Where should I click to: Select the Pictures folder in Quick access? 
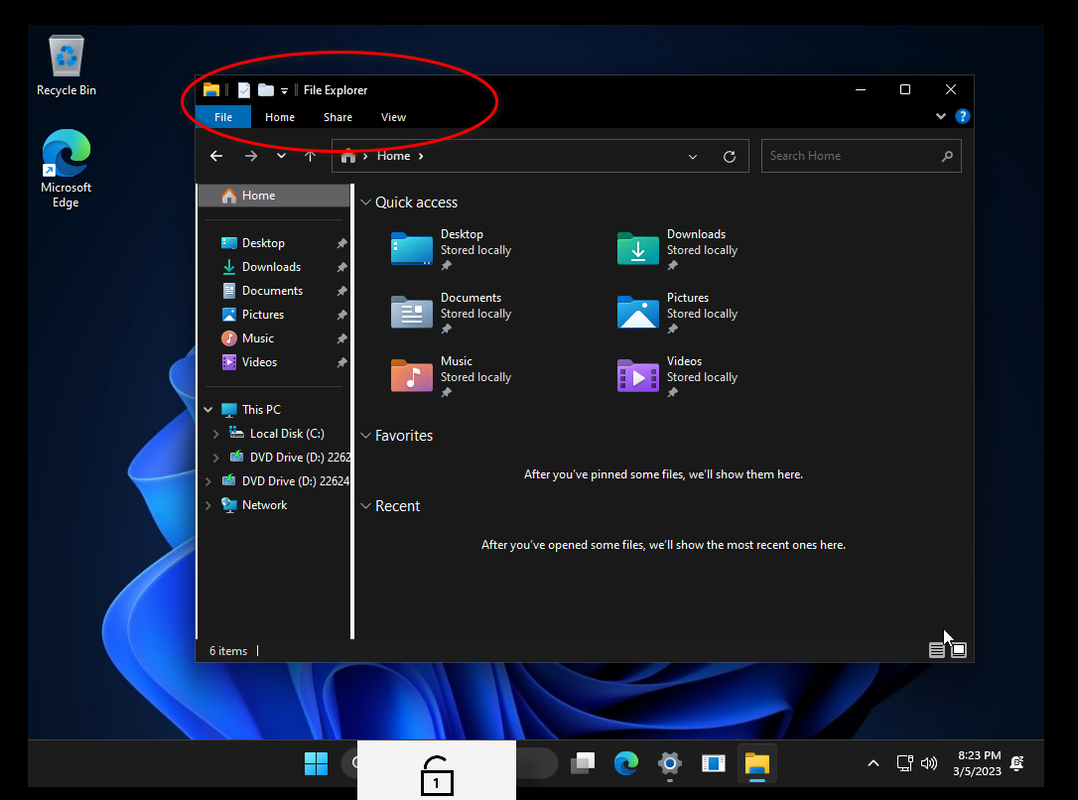point(678,313)
